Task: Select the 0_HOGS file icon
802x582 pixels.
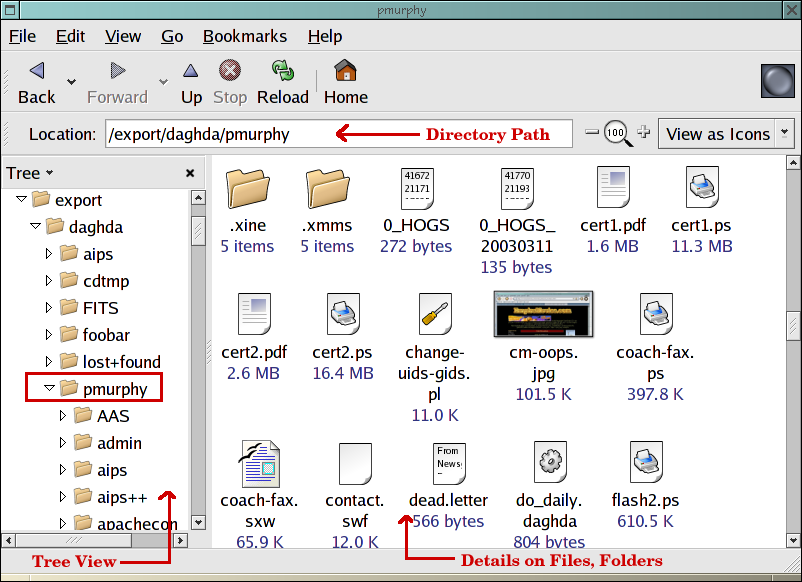Action: pos(417,188)
